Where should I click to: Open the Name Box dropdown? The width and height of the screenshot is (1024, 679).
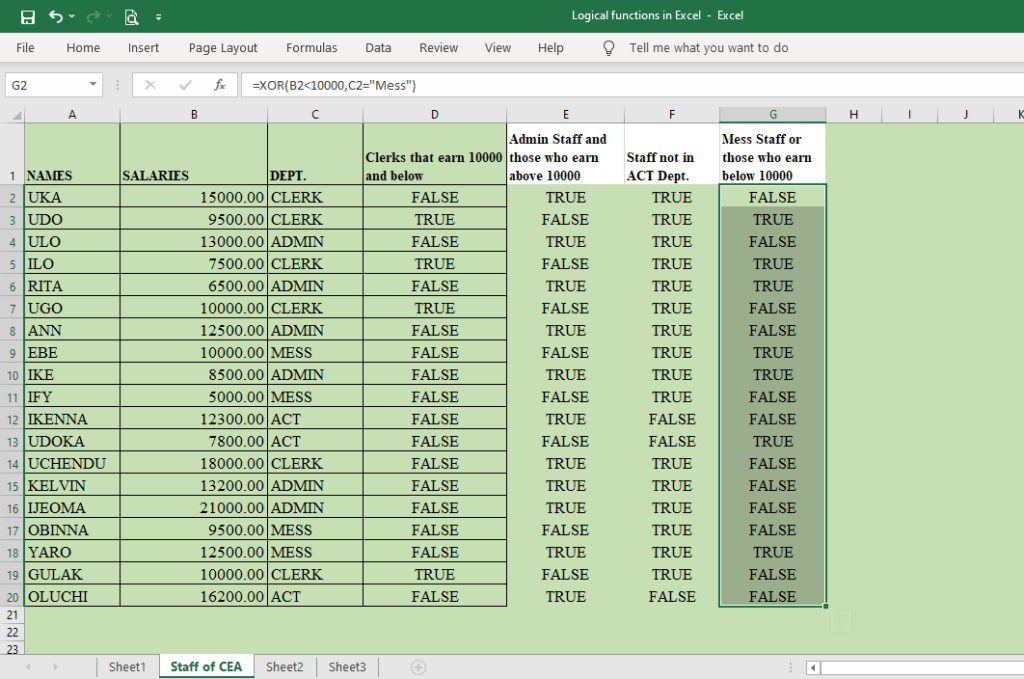point(93,85)
